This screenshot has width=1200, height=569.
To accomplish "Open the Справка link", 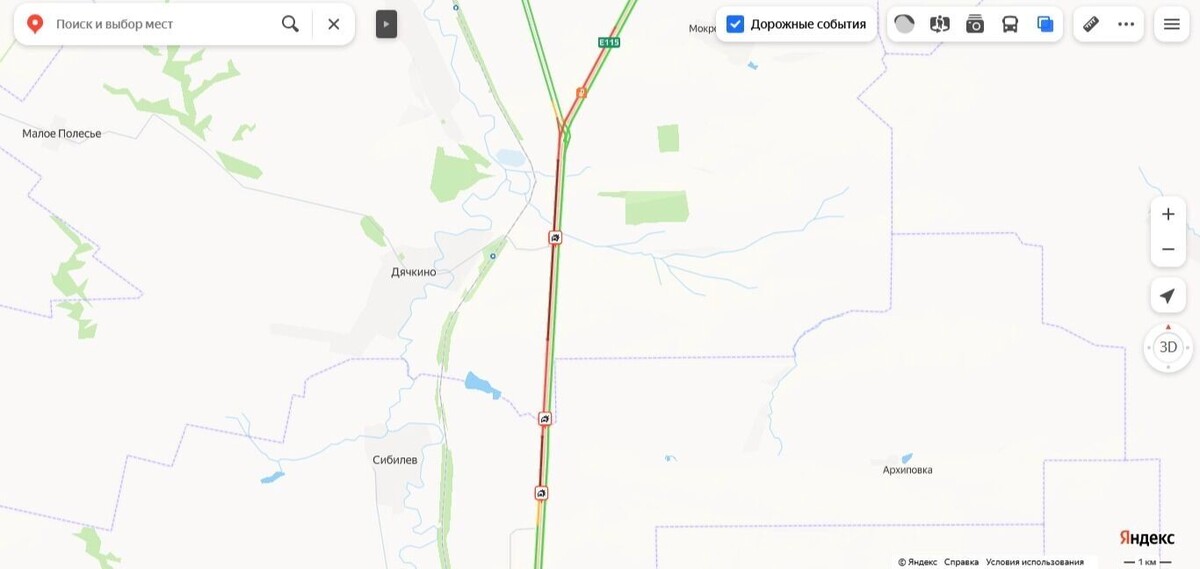I will (x=962, y=562).
